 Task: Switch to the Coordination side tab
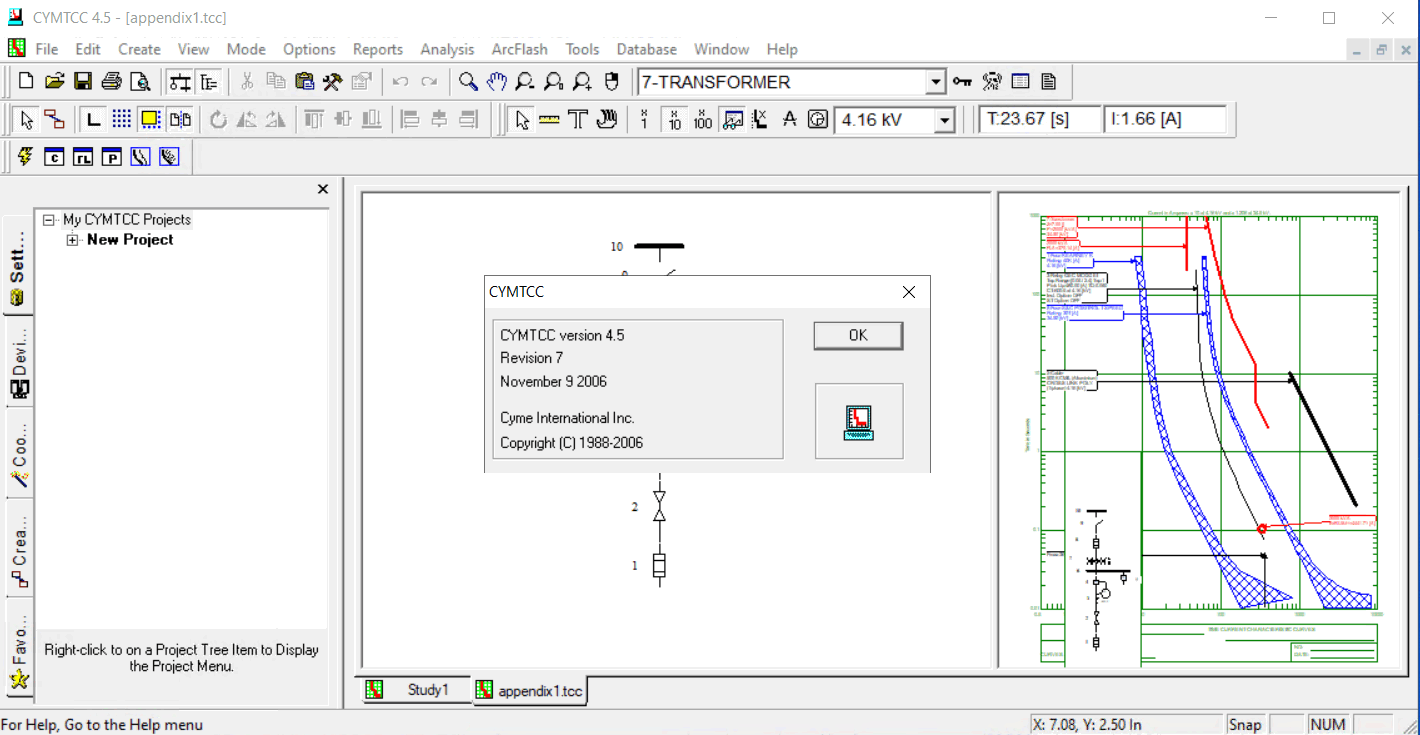point(17,454)
